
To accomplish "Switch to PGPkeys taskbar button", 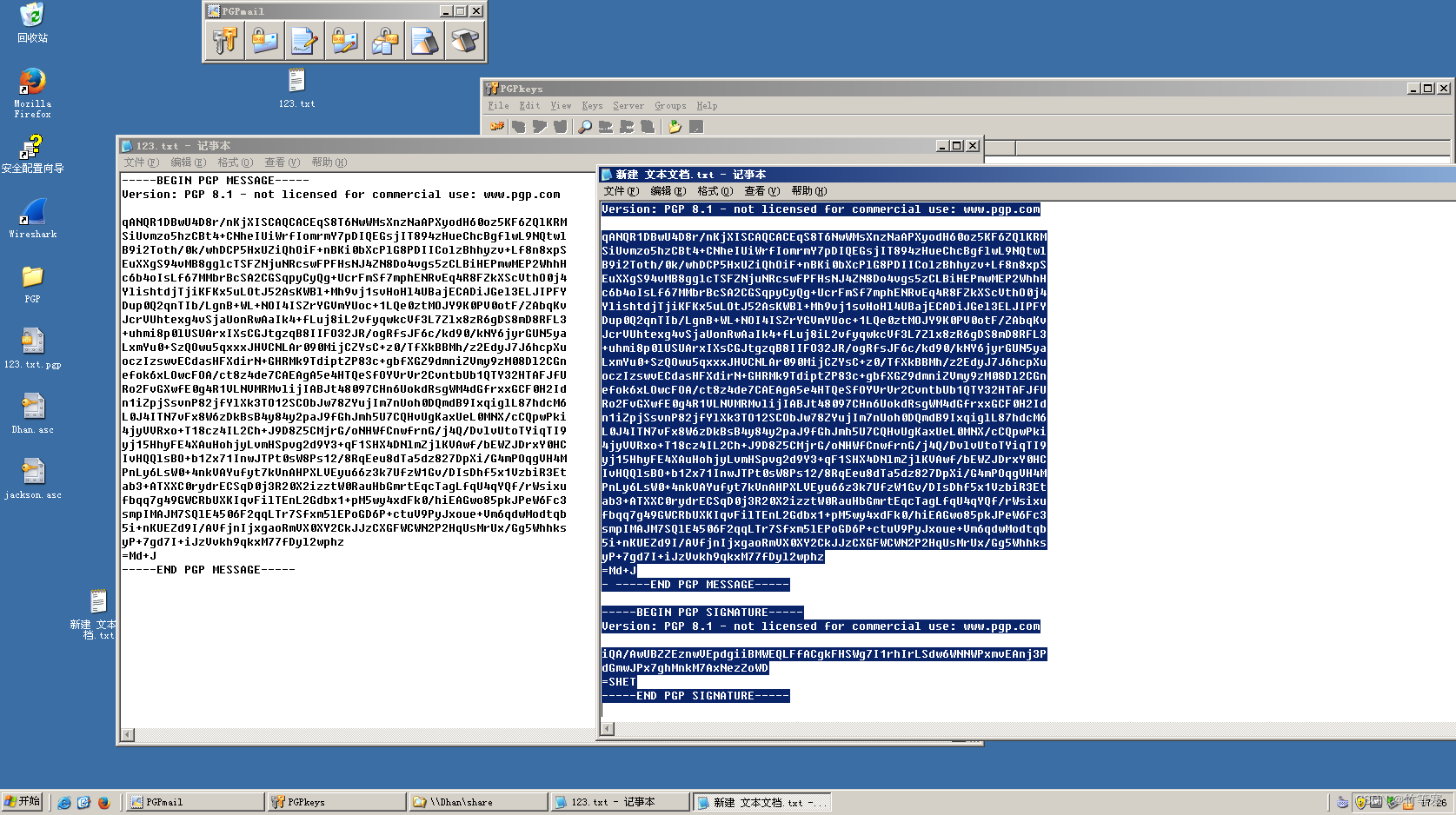I will click(337, 802).
